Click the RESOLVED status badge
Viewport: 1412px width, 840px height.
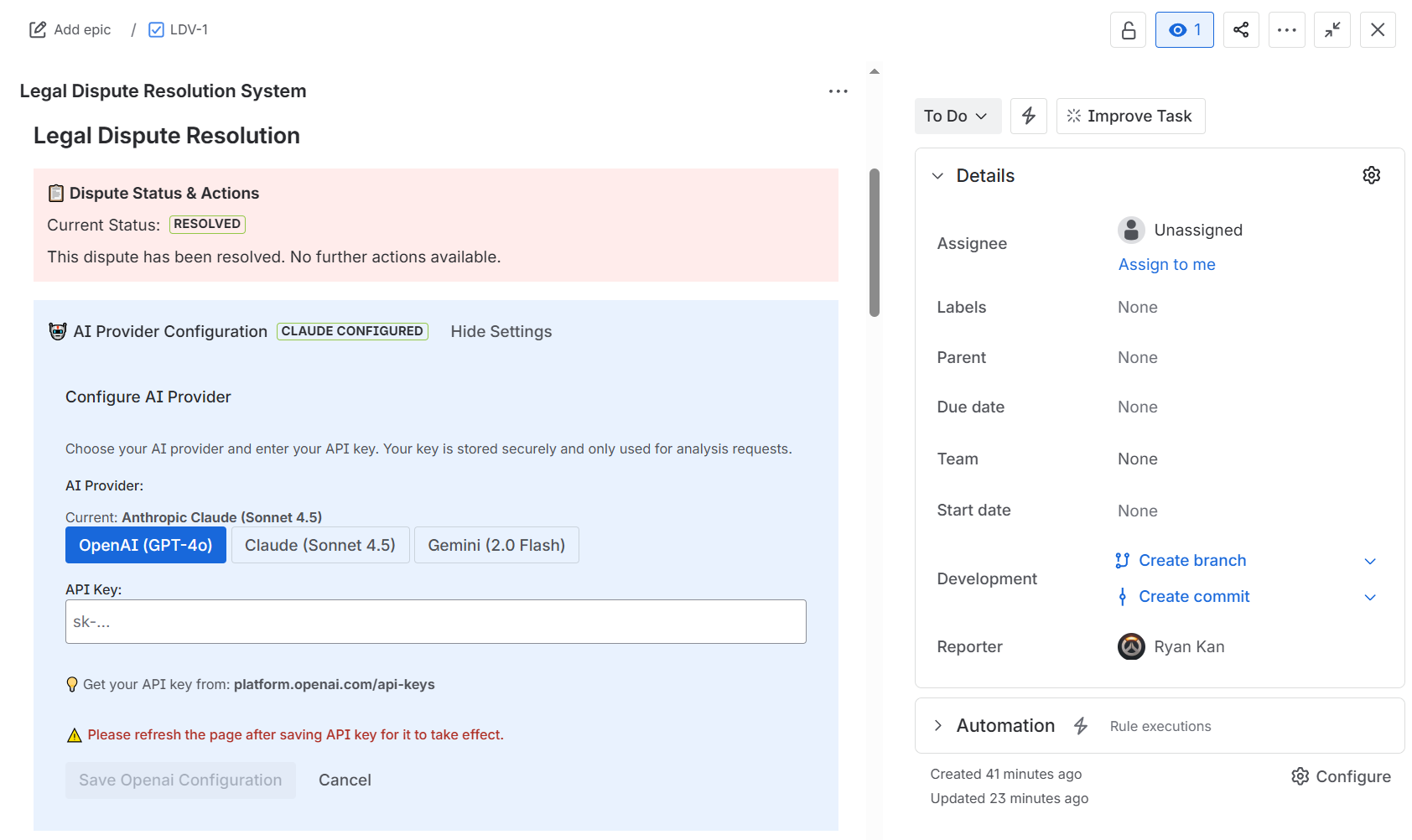(x=207, y=225)
